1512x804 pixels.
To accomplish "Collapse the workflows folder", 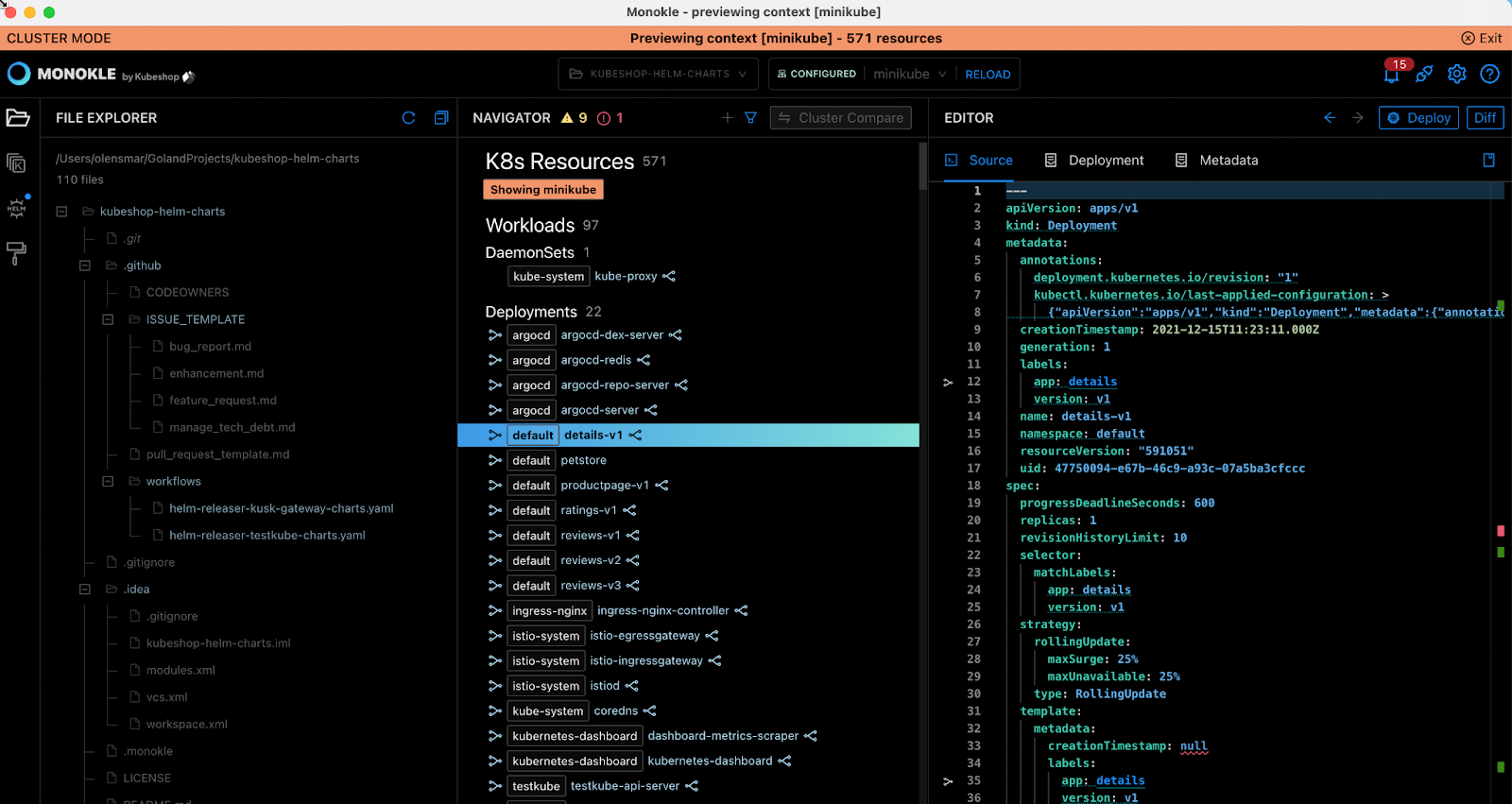I will 108,482.
